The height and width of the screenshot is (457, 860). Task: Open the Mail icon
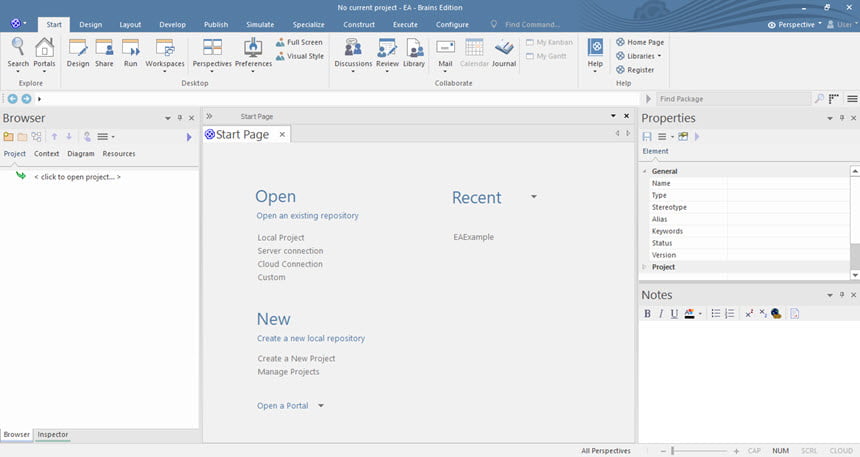pyautogui.click(x=445, y=53)
